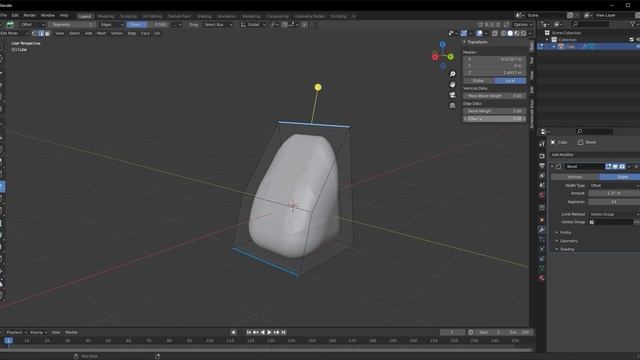This screenshot has height=360, width=640.
Task: Play animation in reverse in timeline
Action: tap(262, 332)
